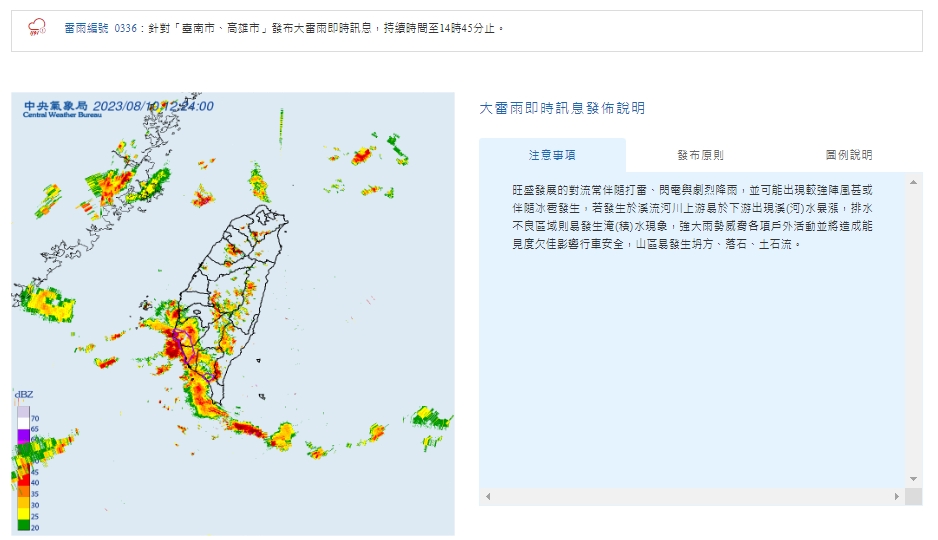
Task: Click the horizontal scrollbar track of the notice panel
Action: click(x=692, y=496)
